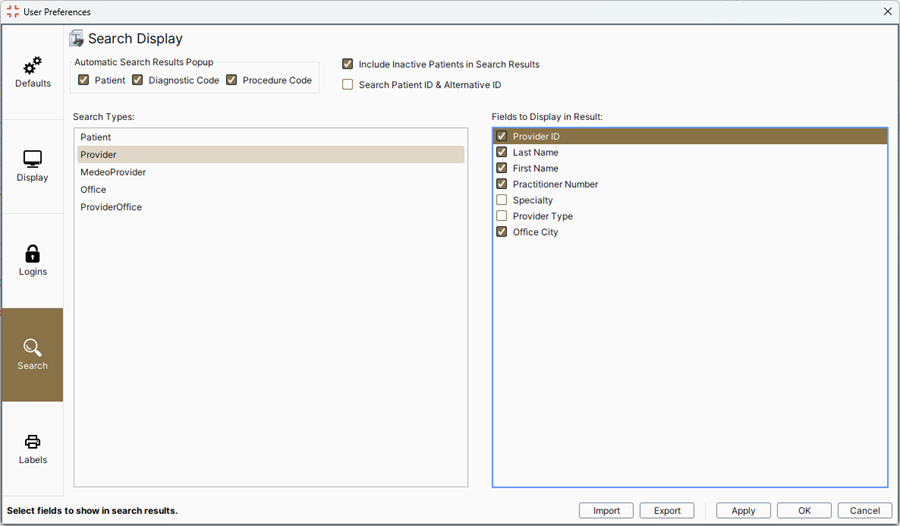Select ProviderOffice search type
900x526 pixels.
111,207
